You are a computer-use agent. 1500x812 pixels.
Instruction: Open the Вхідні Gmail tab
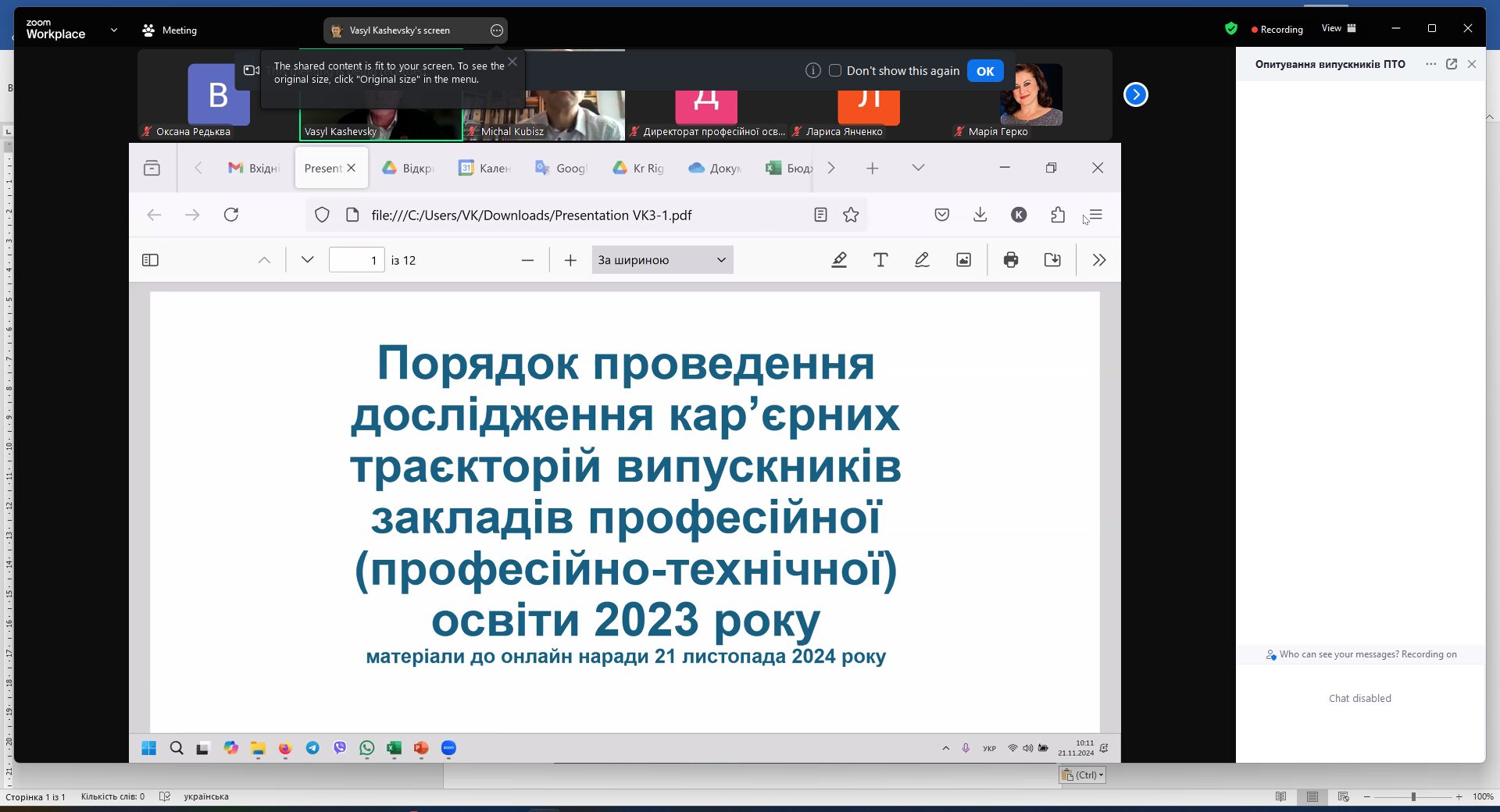pyautogui.click(x=254, y=168)
